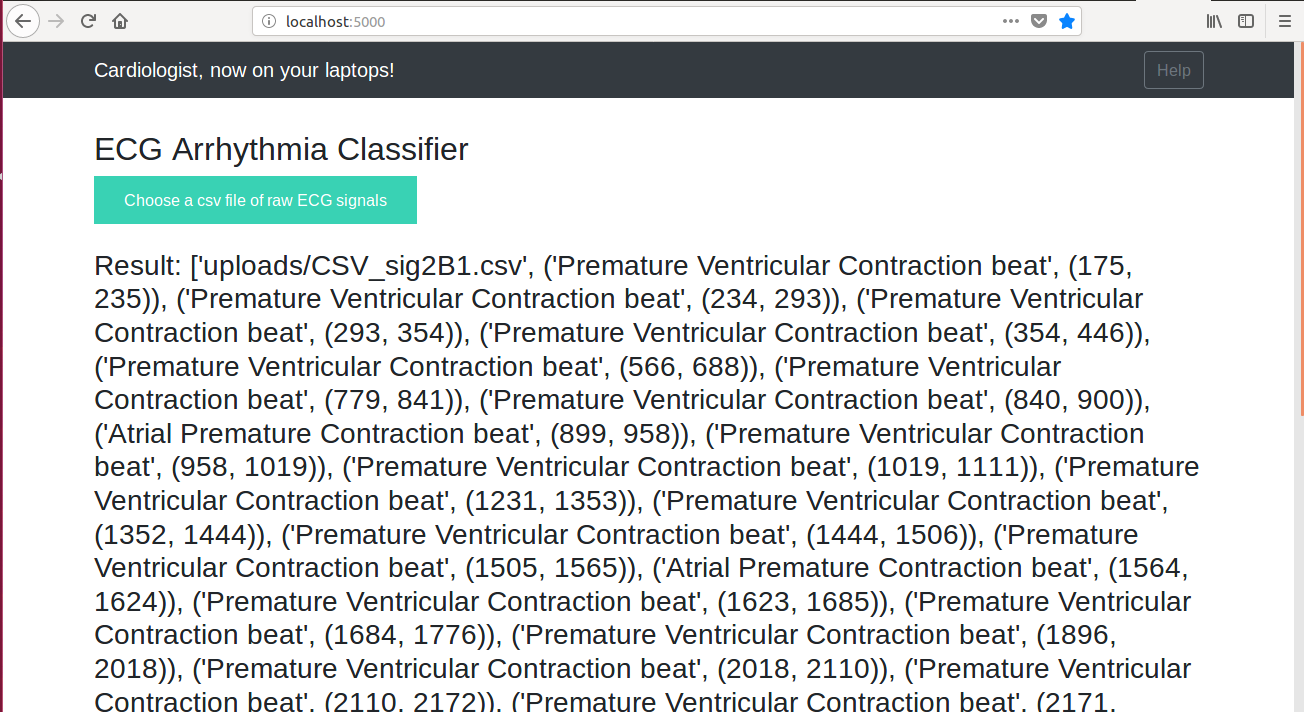Click the Help button in navbar
Image resolution: width=1304 pixels, height=712 pixels.
1174,70
